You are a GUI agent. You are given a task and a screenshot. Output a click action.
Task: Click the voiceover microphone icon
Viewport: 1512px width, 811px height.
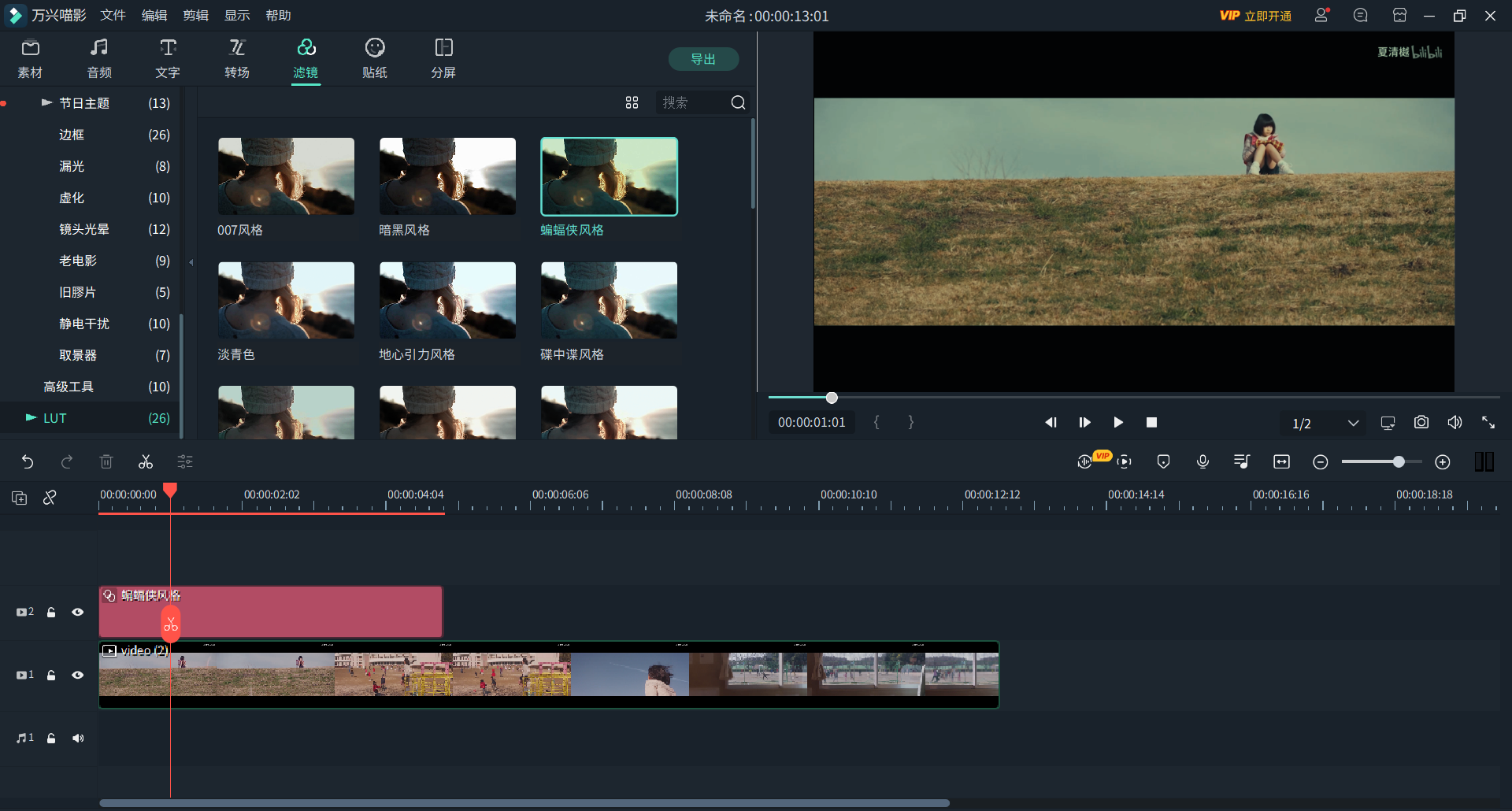coord(1203,462)
